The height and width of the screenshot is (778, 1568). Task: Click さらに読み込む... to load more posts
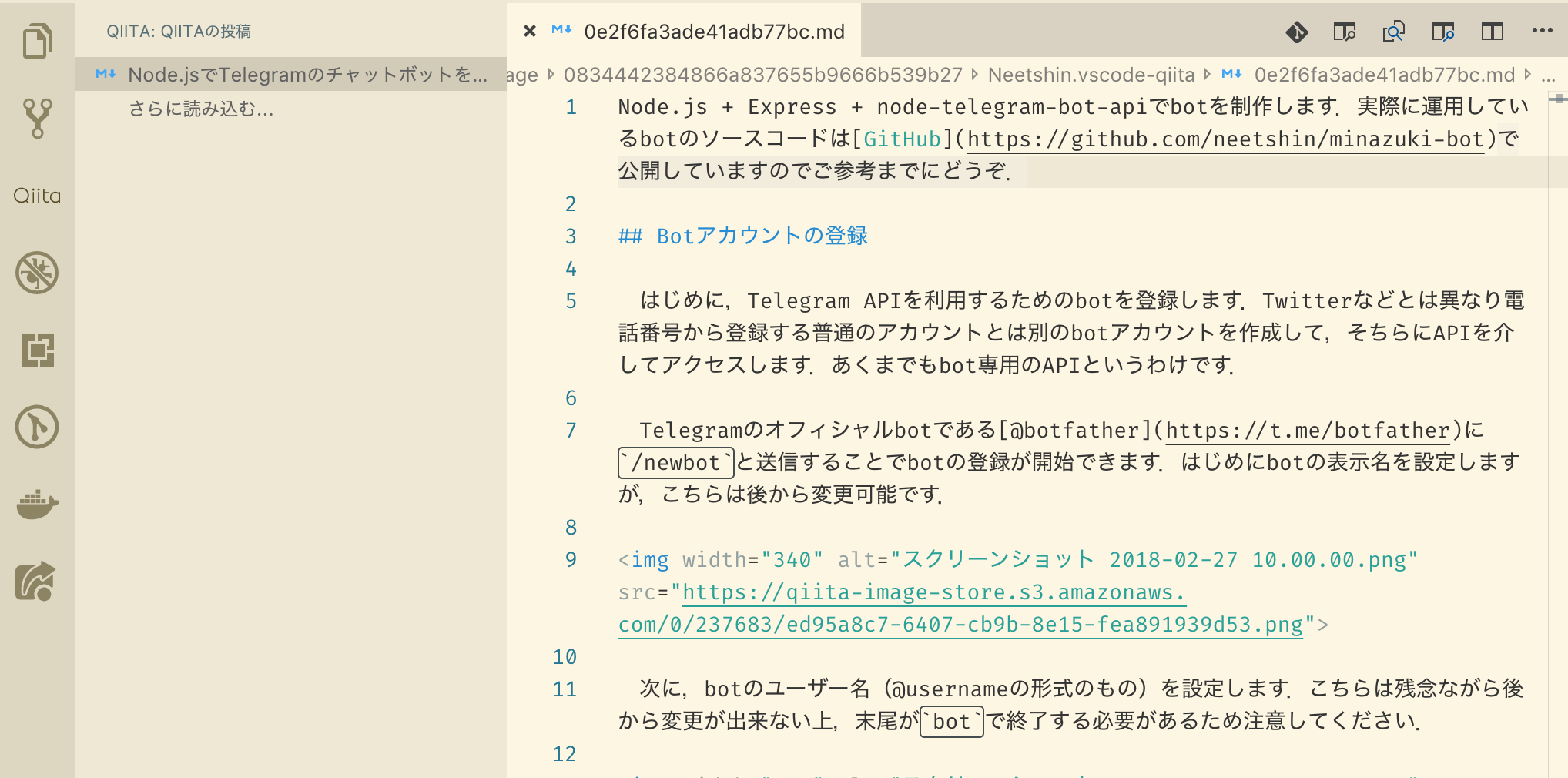201,109
